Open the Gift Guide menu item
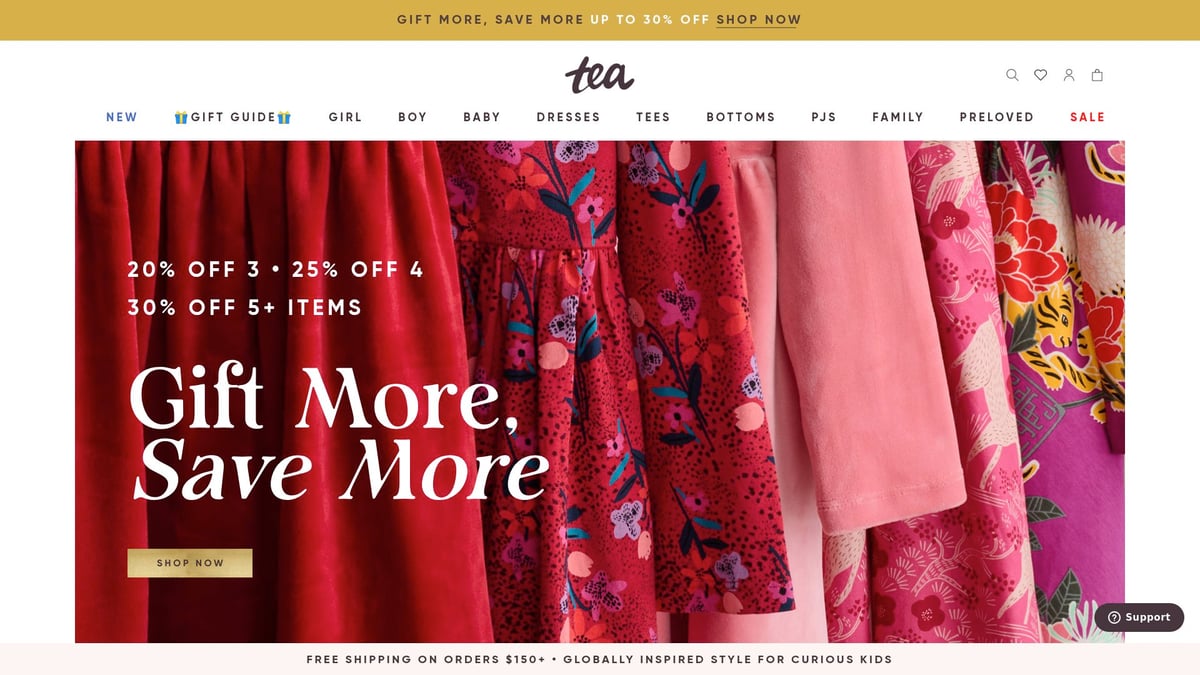1200x675 pixels. click(233, 117)
